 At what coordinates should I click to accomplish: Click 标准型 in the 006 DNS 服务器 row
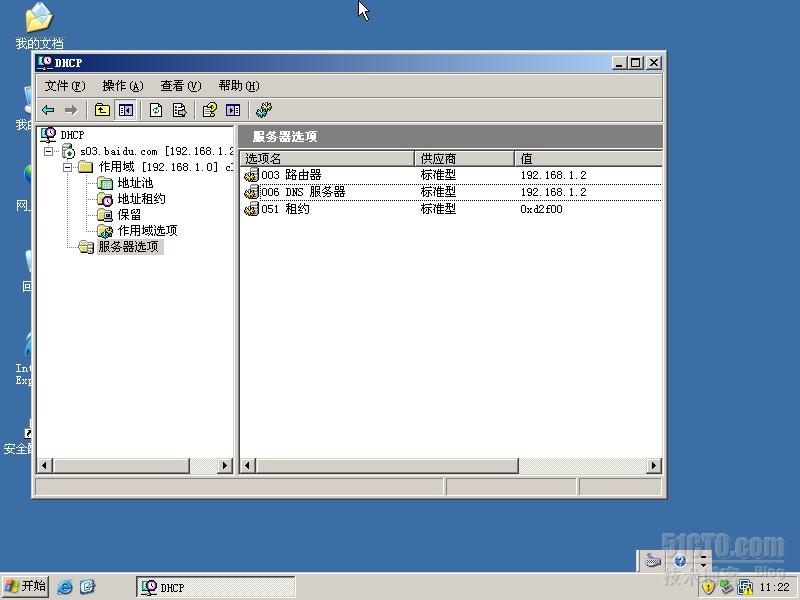pos(438,192)
